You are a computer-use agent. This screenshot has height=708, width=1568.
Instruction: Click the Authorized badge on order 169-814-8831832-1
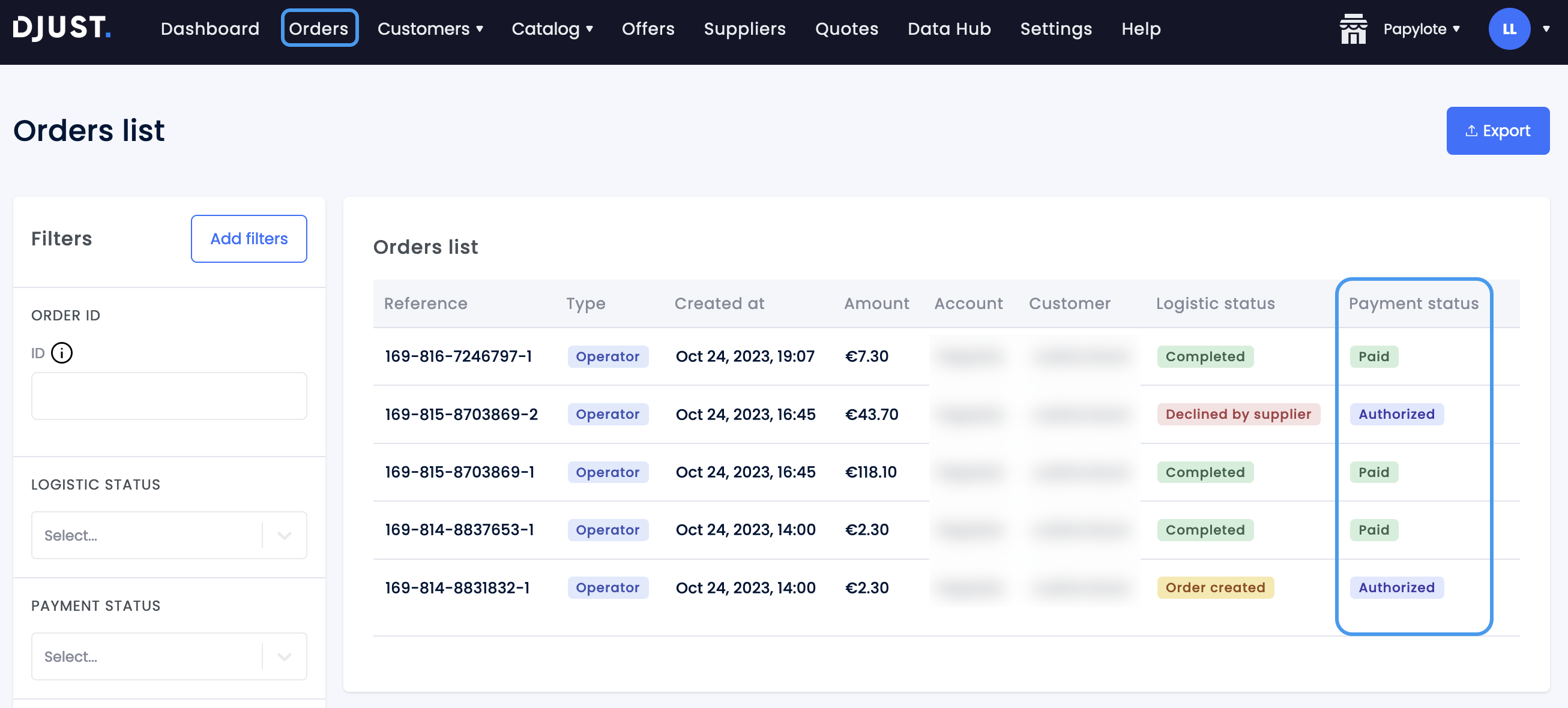click(x=1396, y=587)
